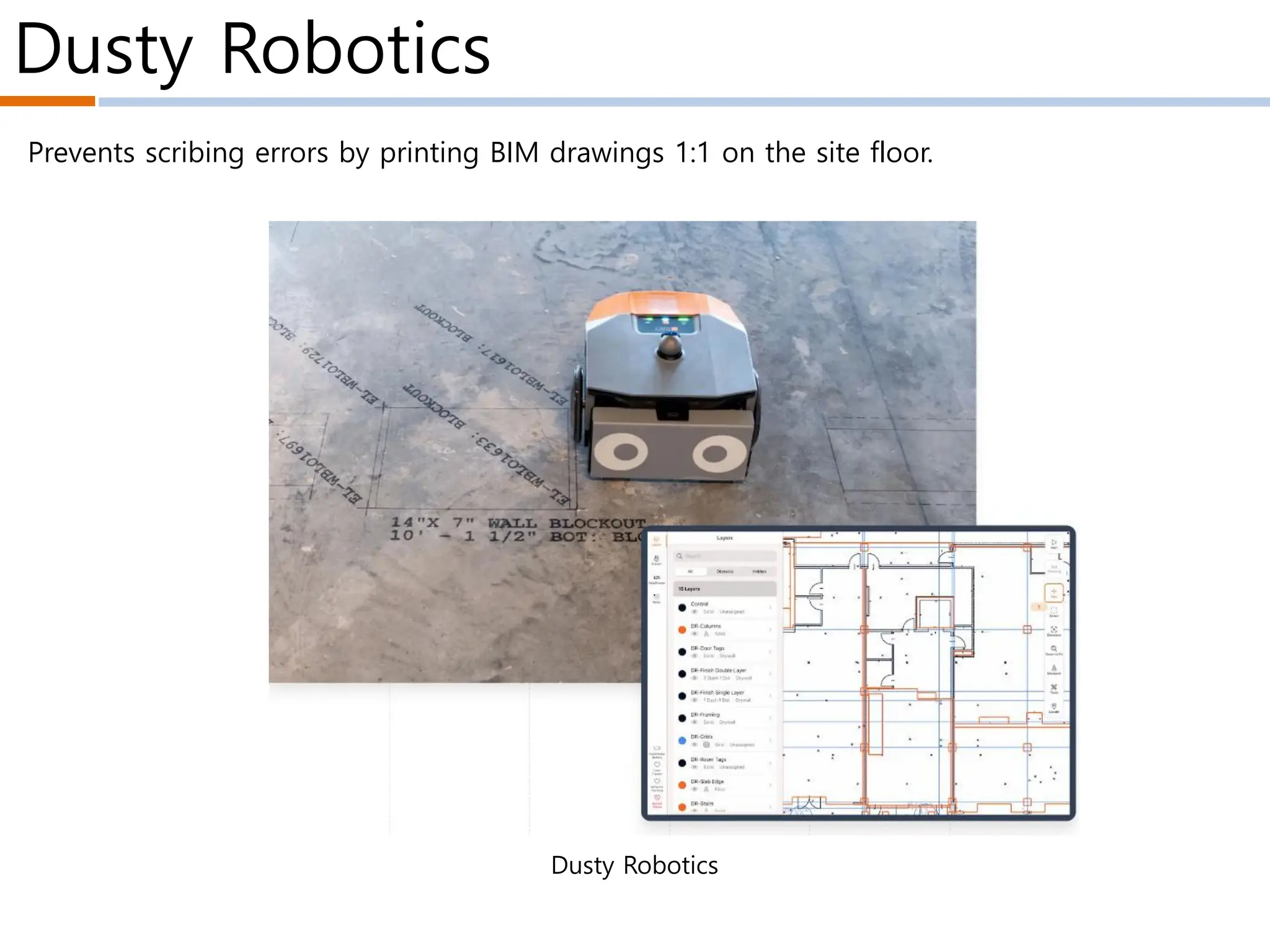Expand the DR-Grids layer chevron
The width and height of the screenshot is (1270, 952).
770,741
